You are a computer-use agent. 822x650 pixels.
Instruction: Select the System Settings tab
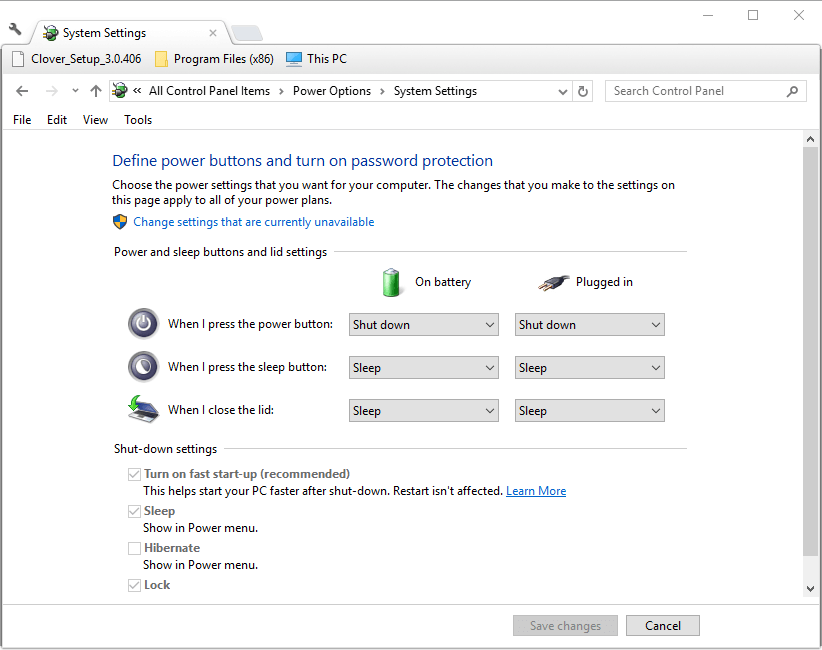pos(127,32)
